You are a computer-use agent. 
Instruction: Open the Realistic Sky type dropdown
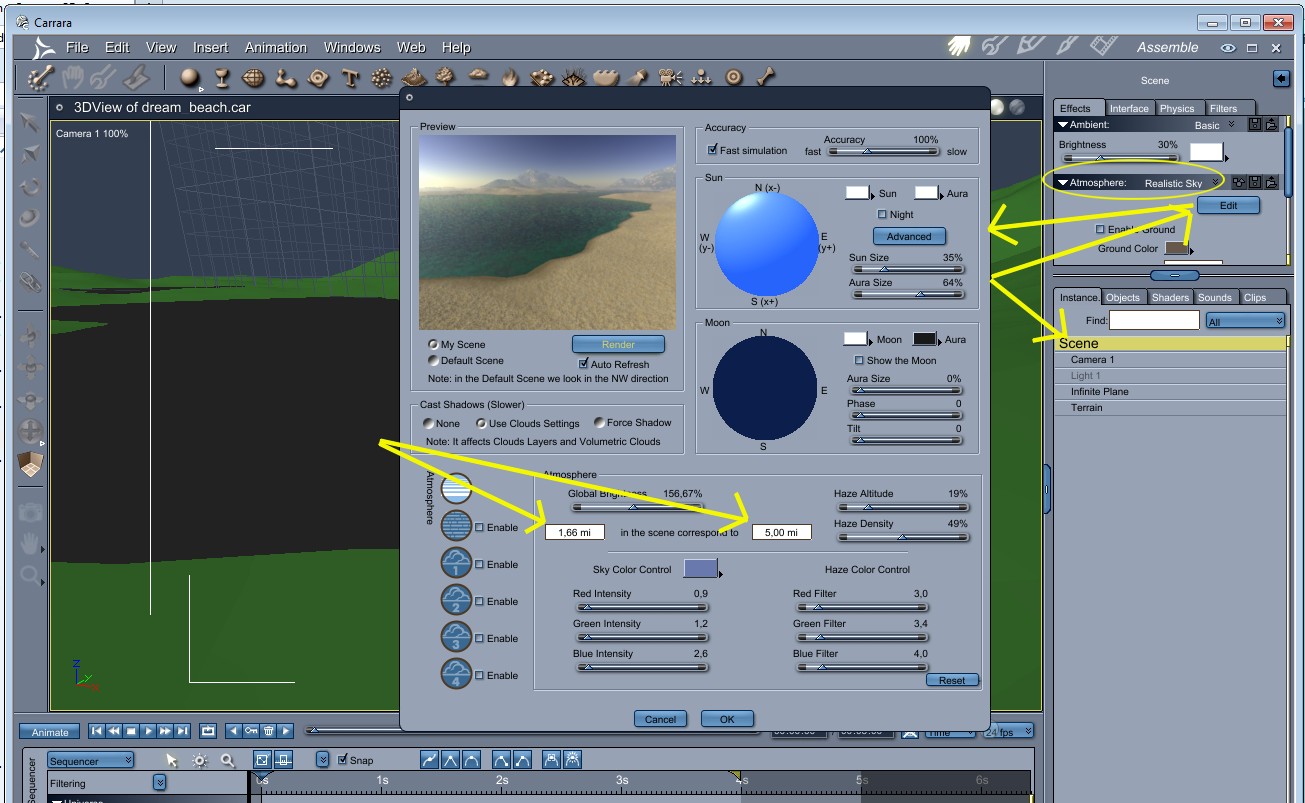click(1182, 183)
